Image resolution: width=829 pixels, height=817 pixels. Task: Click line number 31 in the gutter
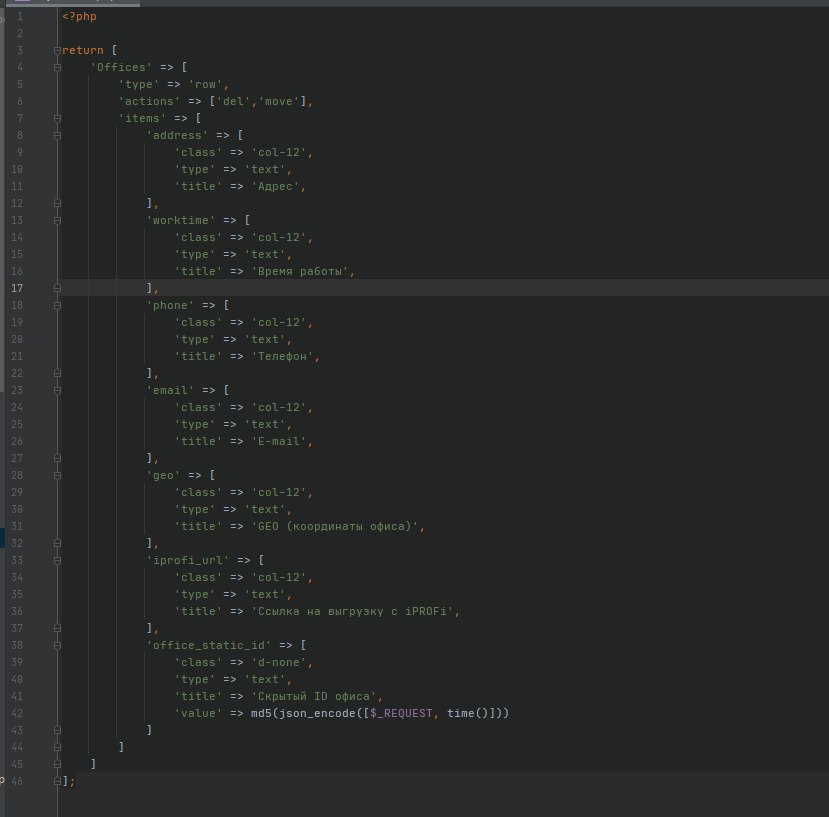coord(17,526)
